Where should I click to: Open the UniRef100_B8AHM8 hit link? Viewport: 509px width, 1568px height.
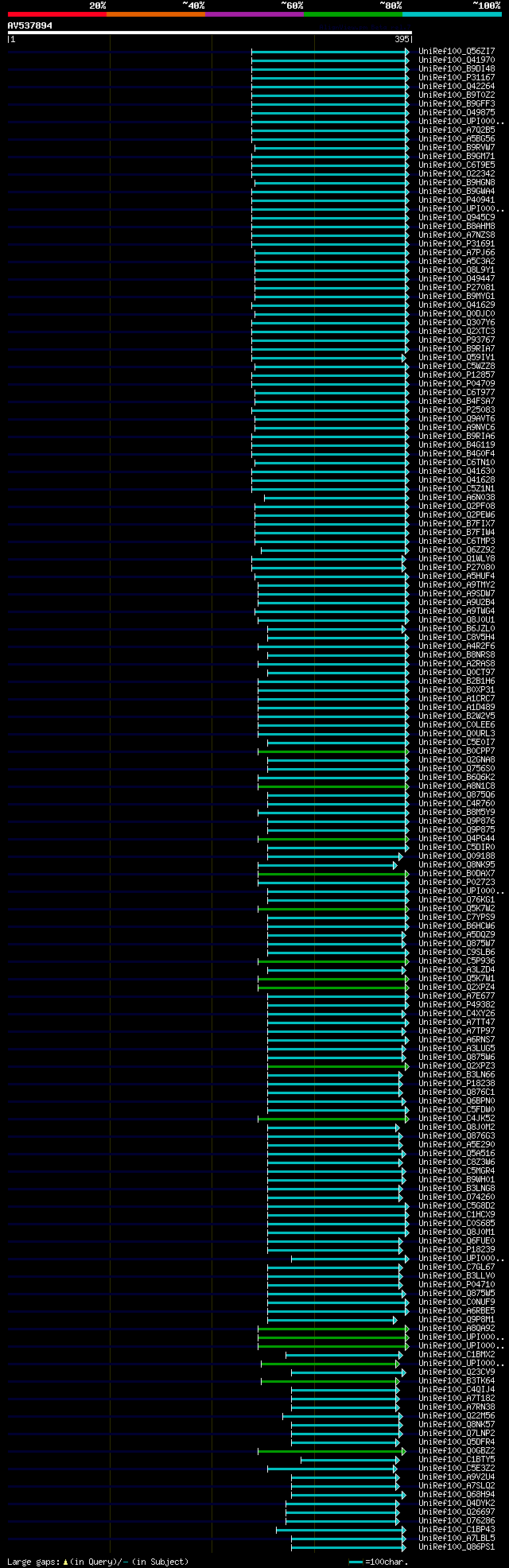pos(457,226)
